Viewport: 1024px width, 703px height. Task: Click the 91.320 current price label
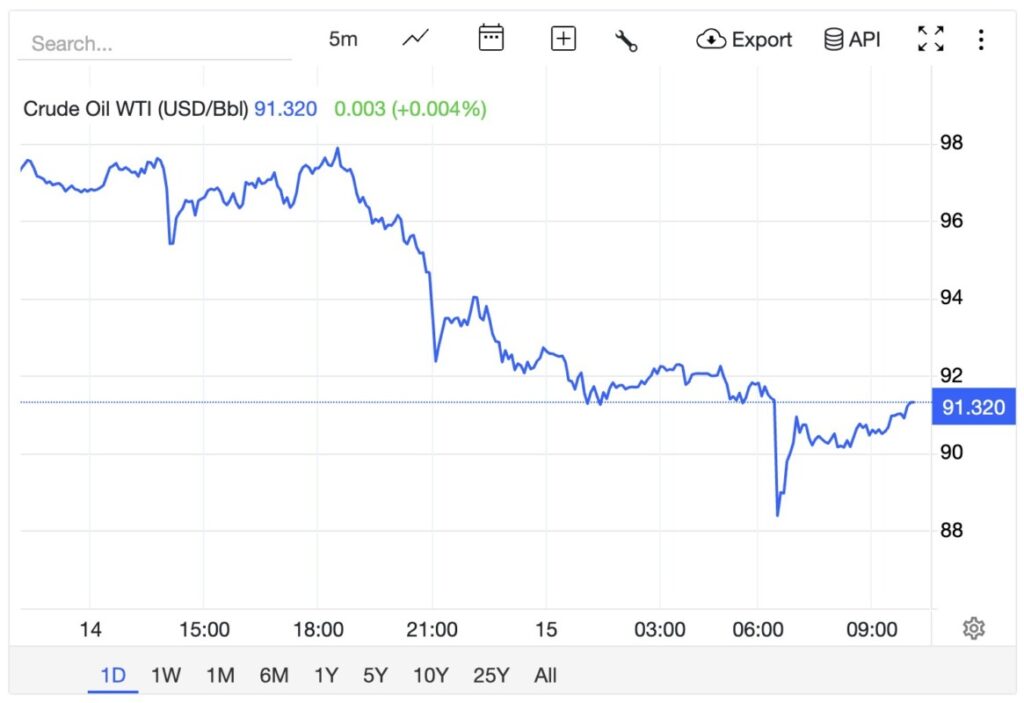coord(973,408)
